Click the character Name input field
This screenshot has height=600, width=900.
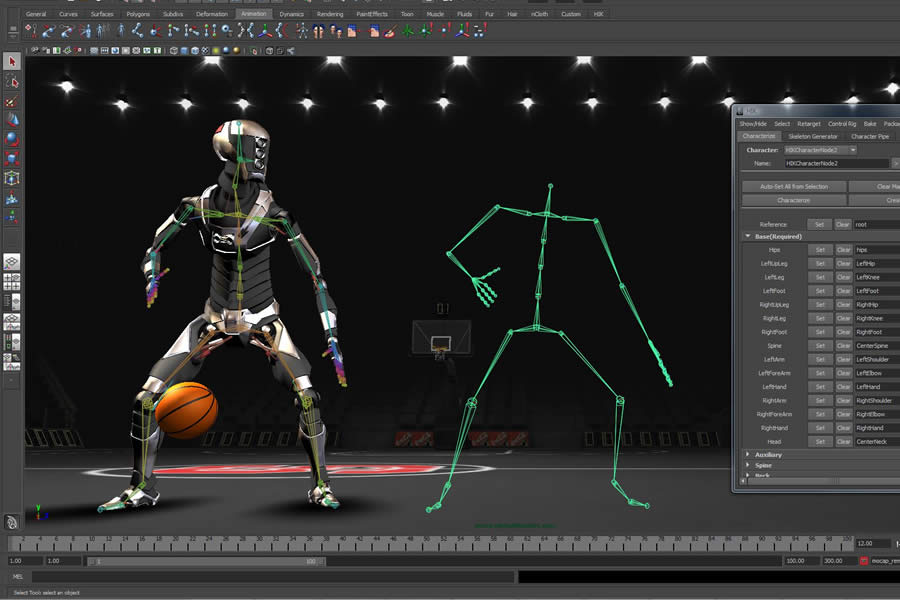click(x=836, y=163)
